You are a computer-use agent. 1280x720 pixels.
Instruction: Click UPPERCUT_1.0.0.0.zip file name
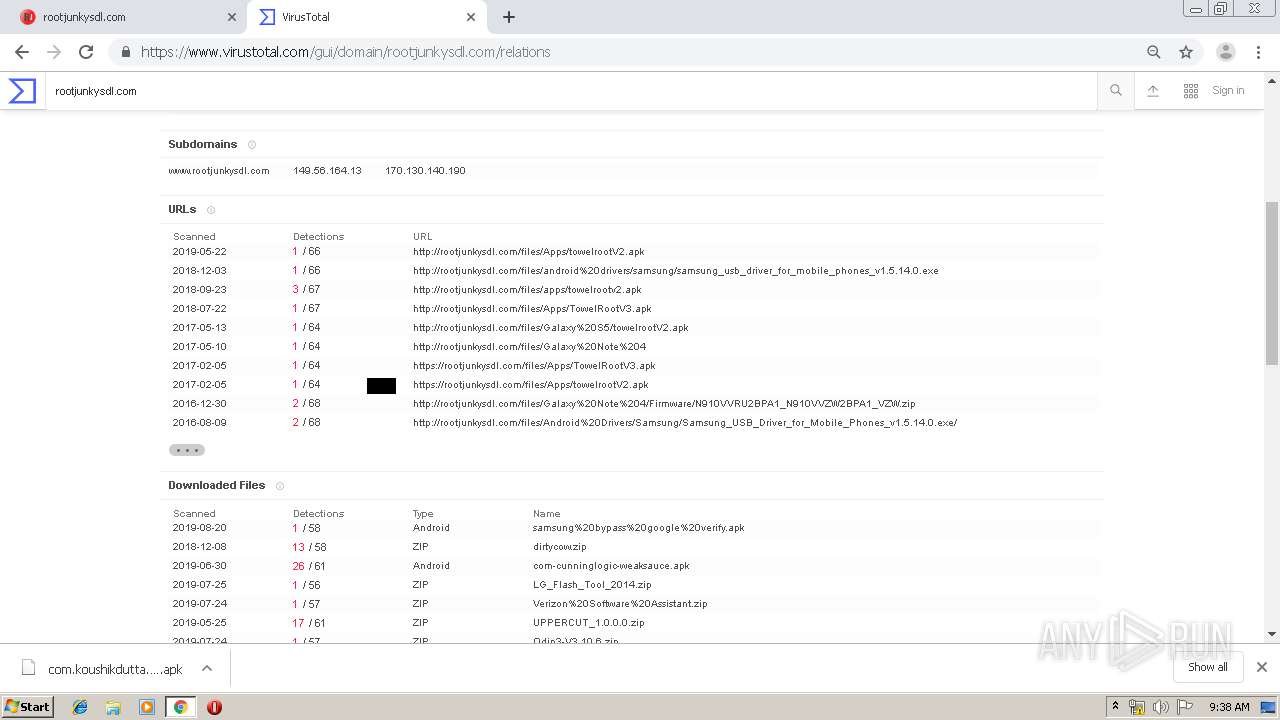click(x=589, y=623)
